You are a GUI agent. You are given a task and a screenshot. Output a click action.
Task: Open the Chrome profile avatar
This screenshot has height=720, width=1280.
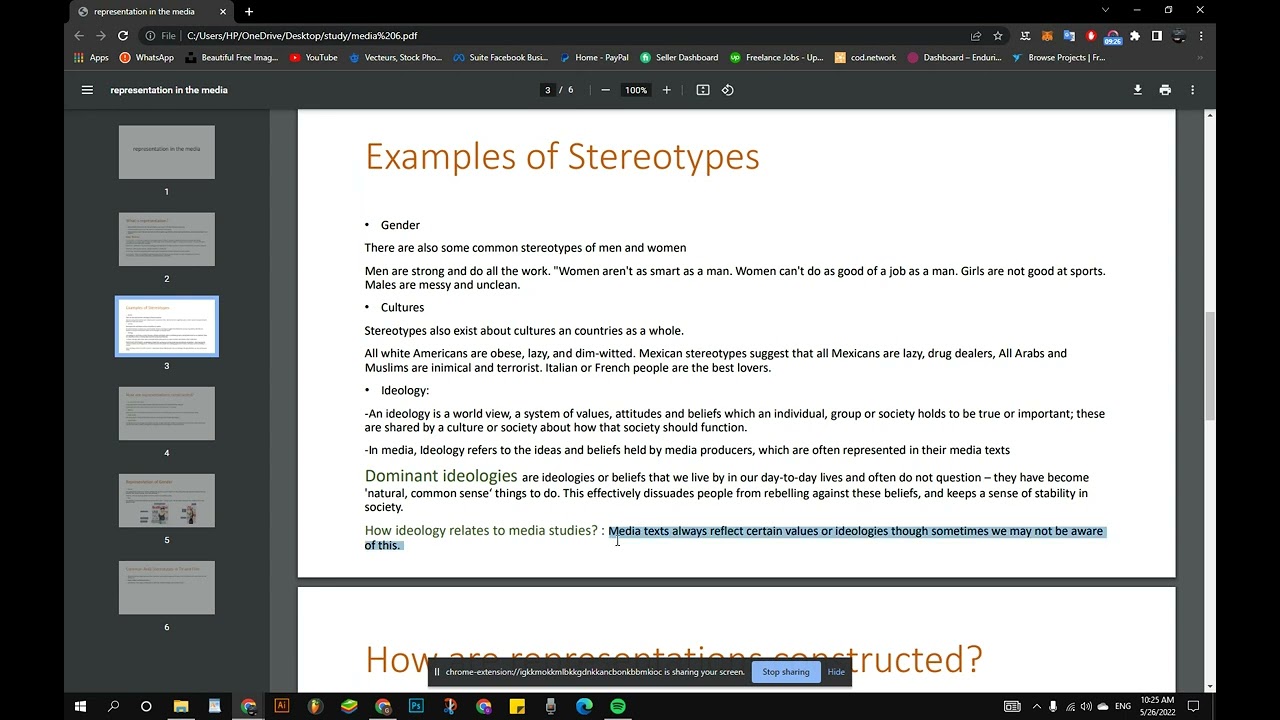pyautogui.click(x=1179, y=36)
